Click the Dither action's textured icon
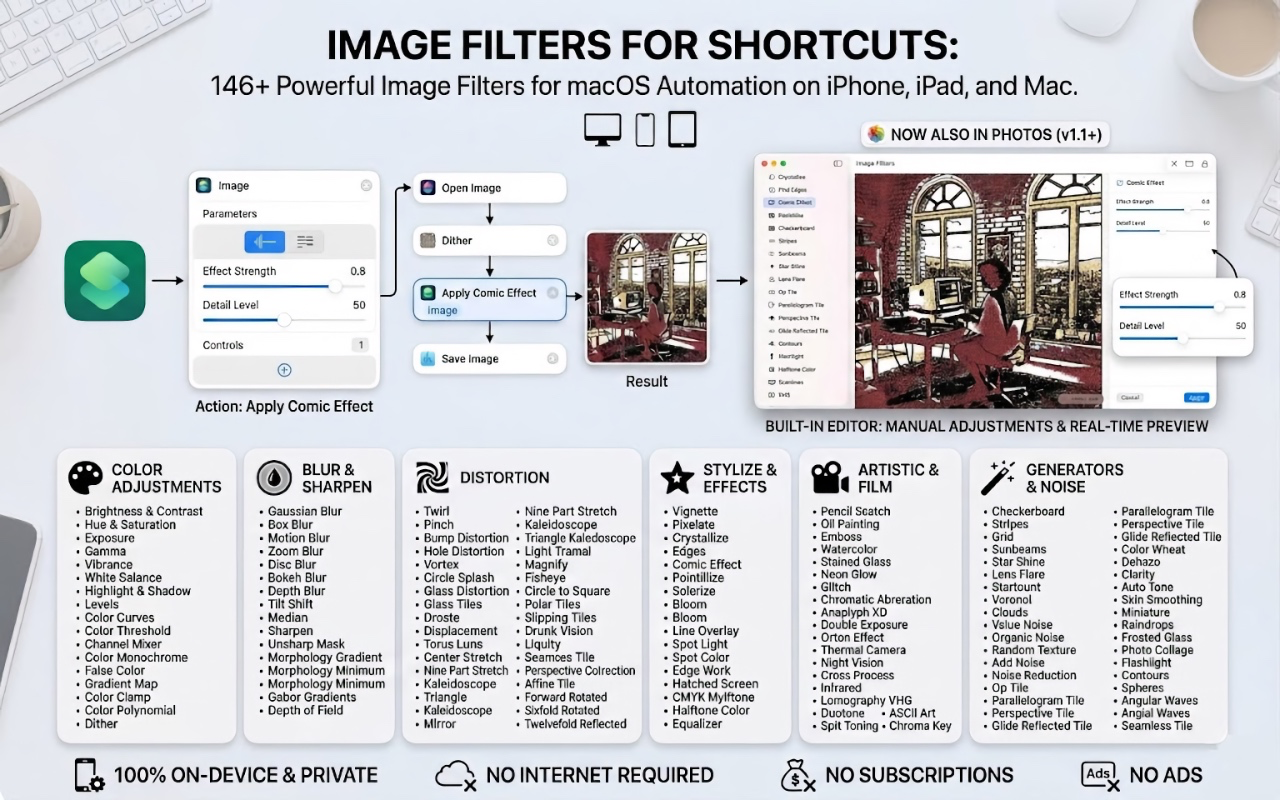The width and height of the screenshot is (1280, 800). [x=428, y=241]
